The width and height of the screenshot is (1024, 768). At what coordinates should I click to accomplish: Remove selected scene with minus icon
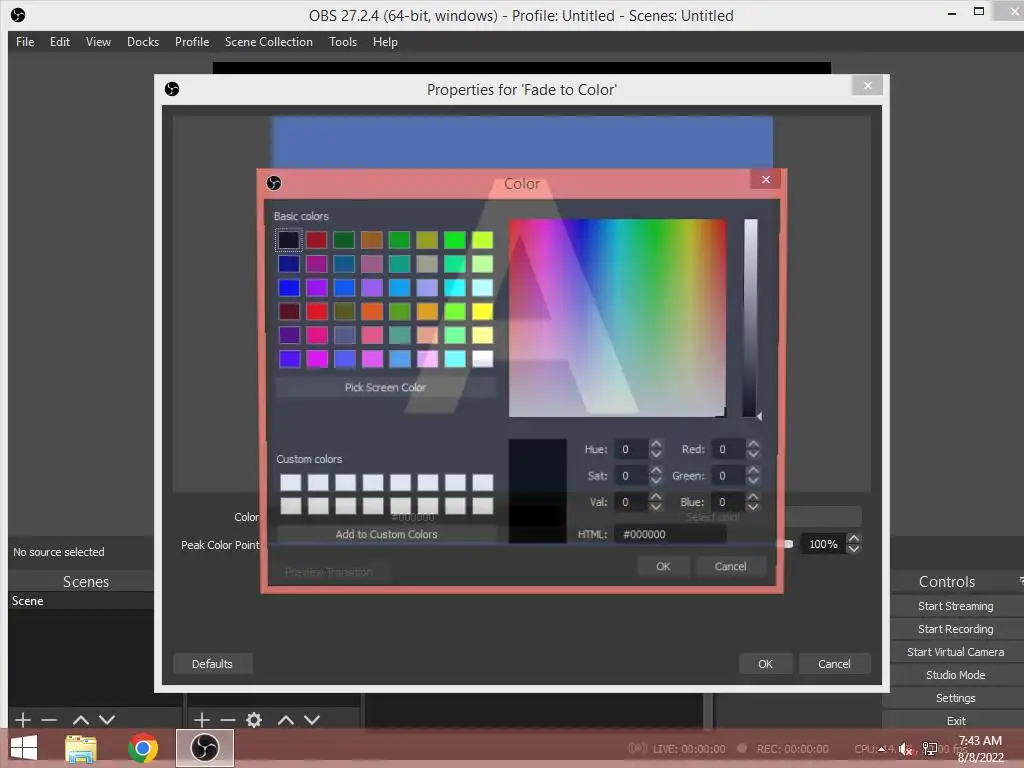pyautogui.click(x=49, y=720)
